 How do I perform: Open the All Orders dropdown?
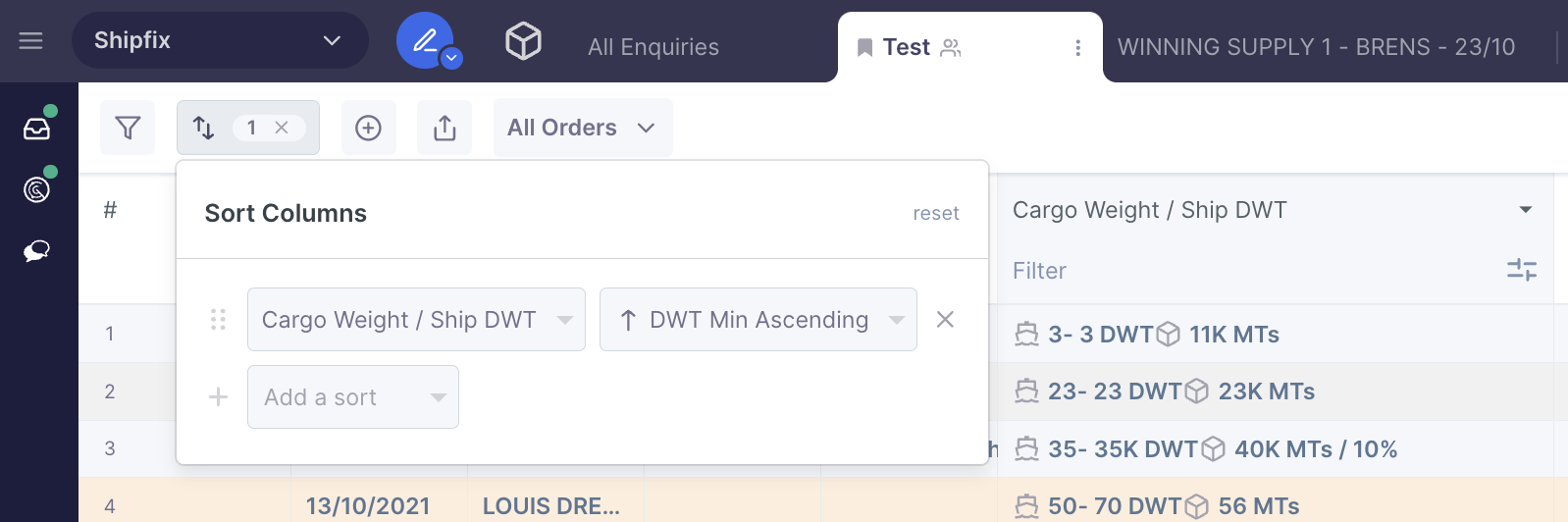pyautogui.click(x=582, y=128)
